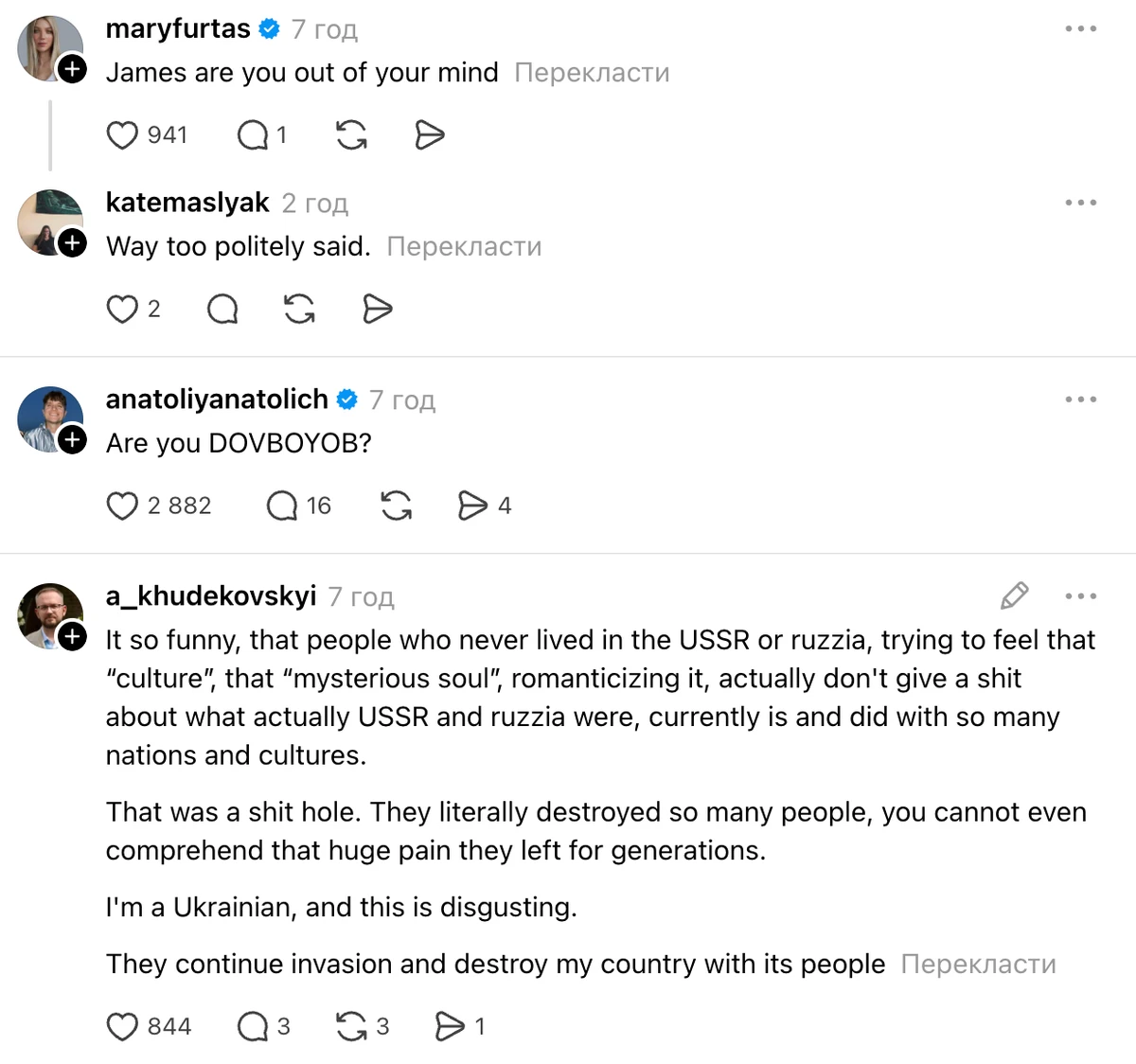Follow maryfurtas via the plus on her avatar
The width and height of the screenshot is (1136, 1064).
72,70
